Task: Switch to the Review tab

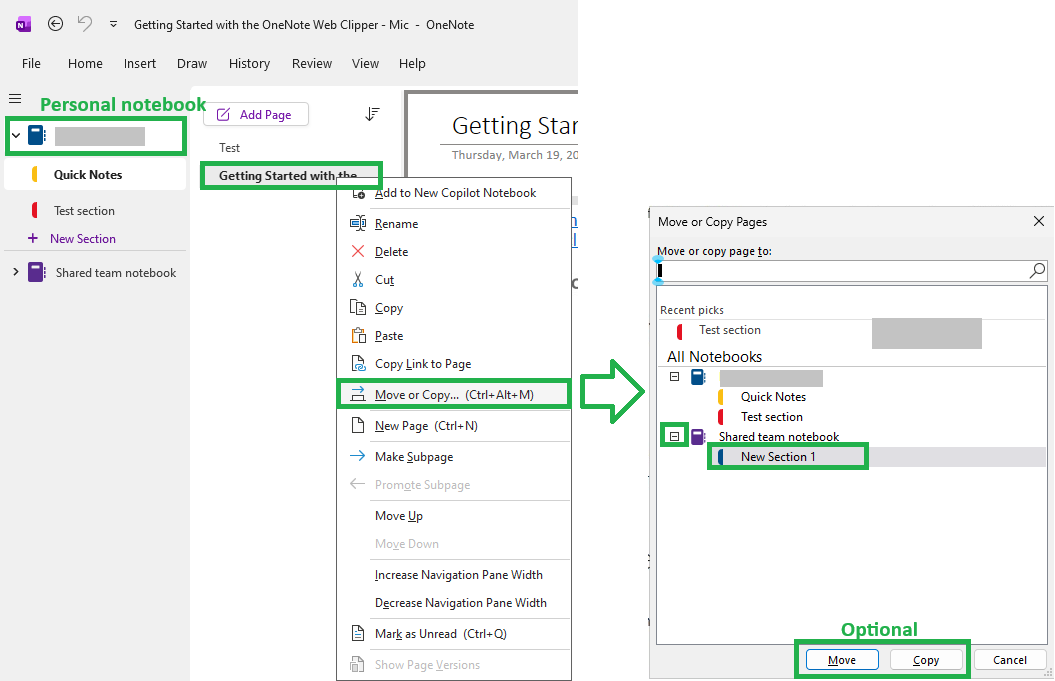Action: click(312, 63)
